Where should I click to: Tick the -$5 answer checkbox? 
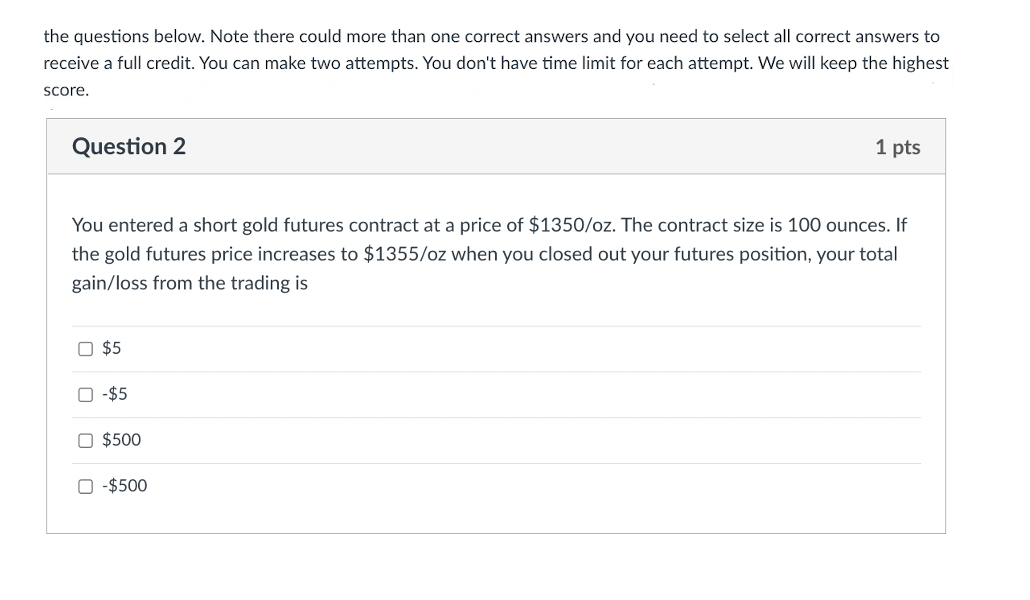pos(85,395)
